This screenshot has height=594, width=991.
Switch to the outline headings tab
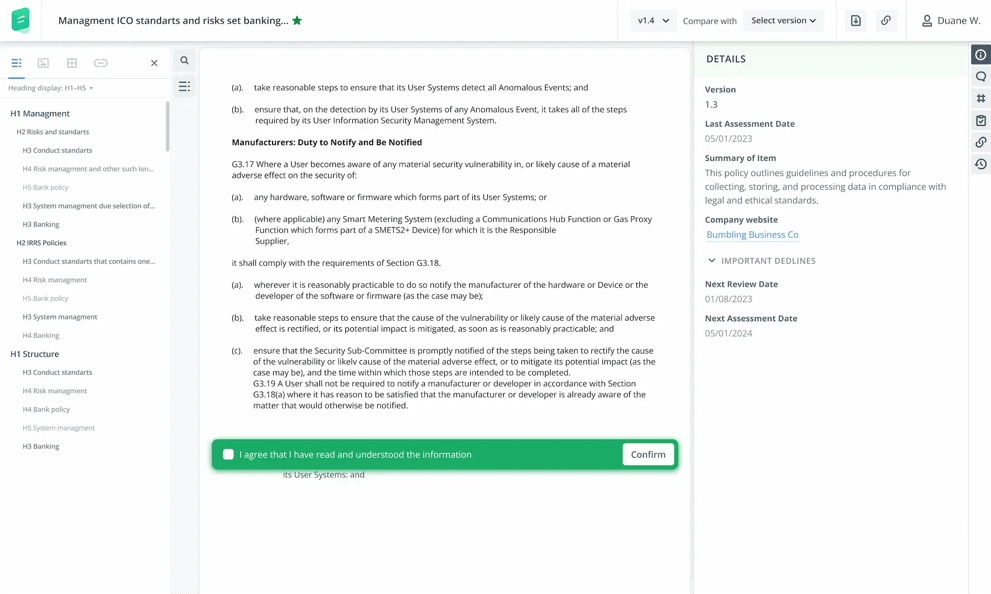[16, 63]
